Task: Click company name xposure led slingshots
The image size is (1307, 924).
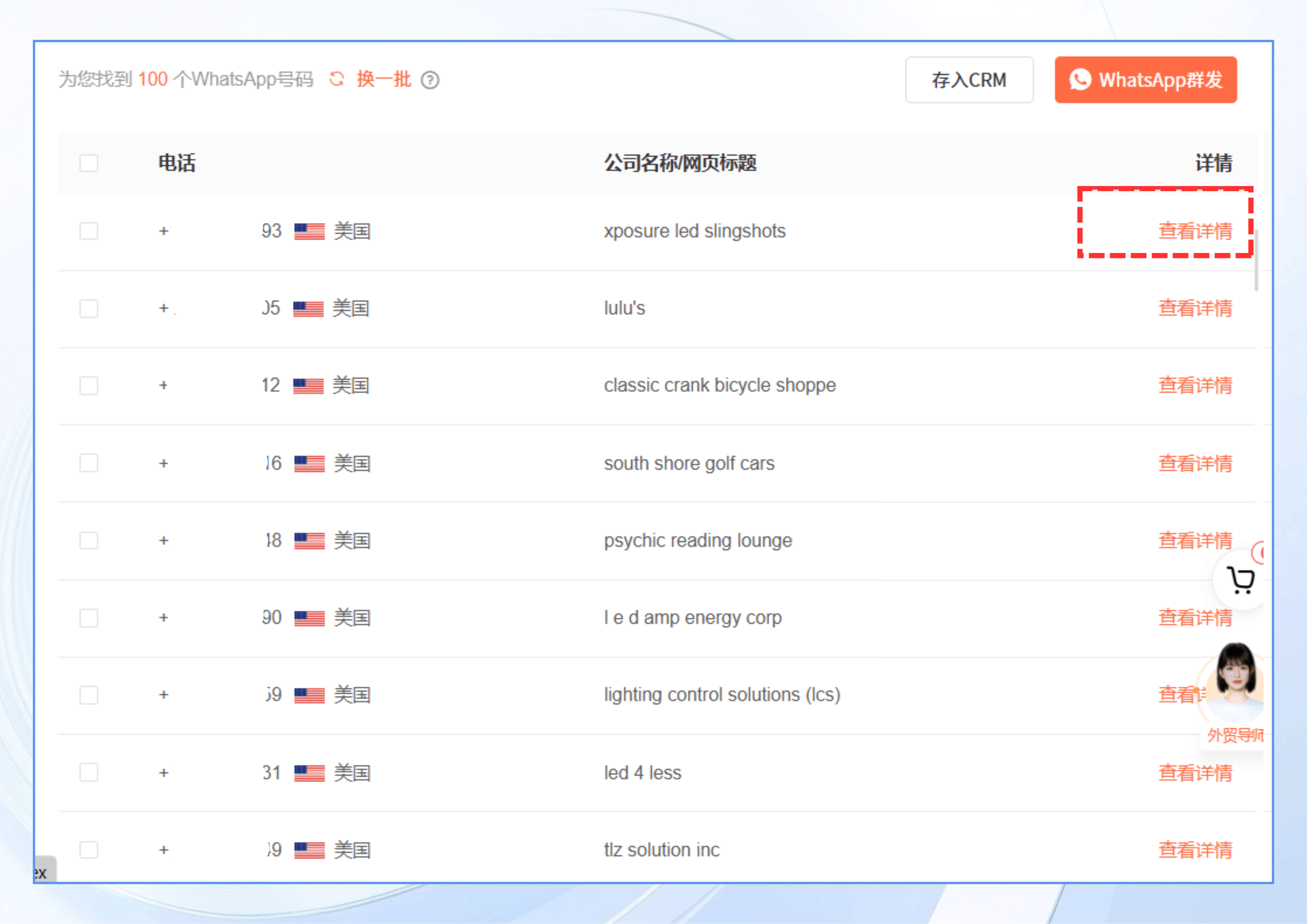Action: point(694,231)
